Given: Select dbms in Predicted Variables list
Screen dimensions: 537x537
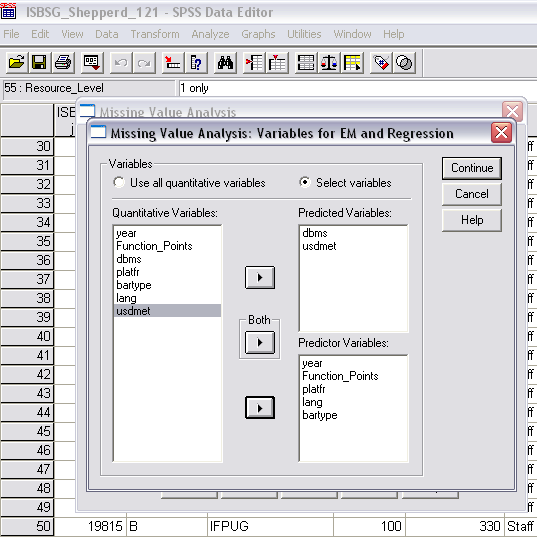Looking at the screenshot, I should pos(353,233).
